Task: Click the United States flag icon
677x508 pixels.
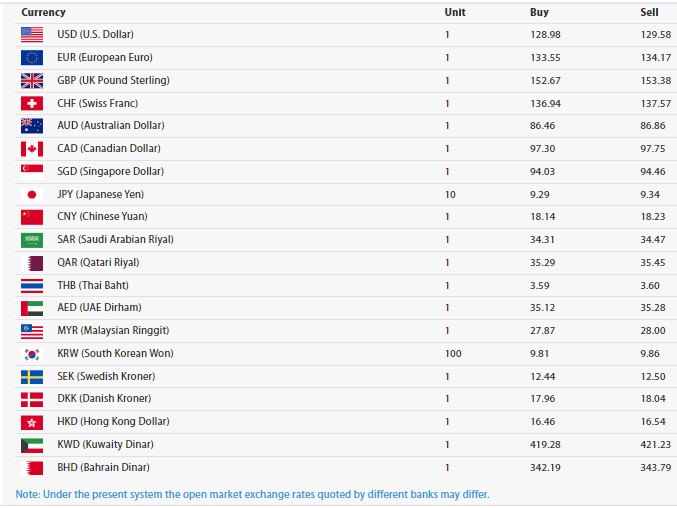Action: tap(31, 35)
